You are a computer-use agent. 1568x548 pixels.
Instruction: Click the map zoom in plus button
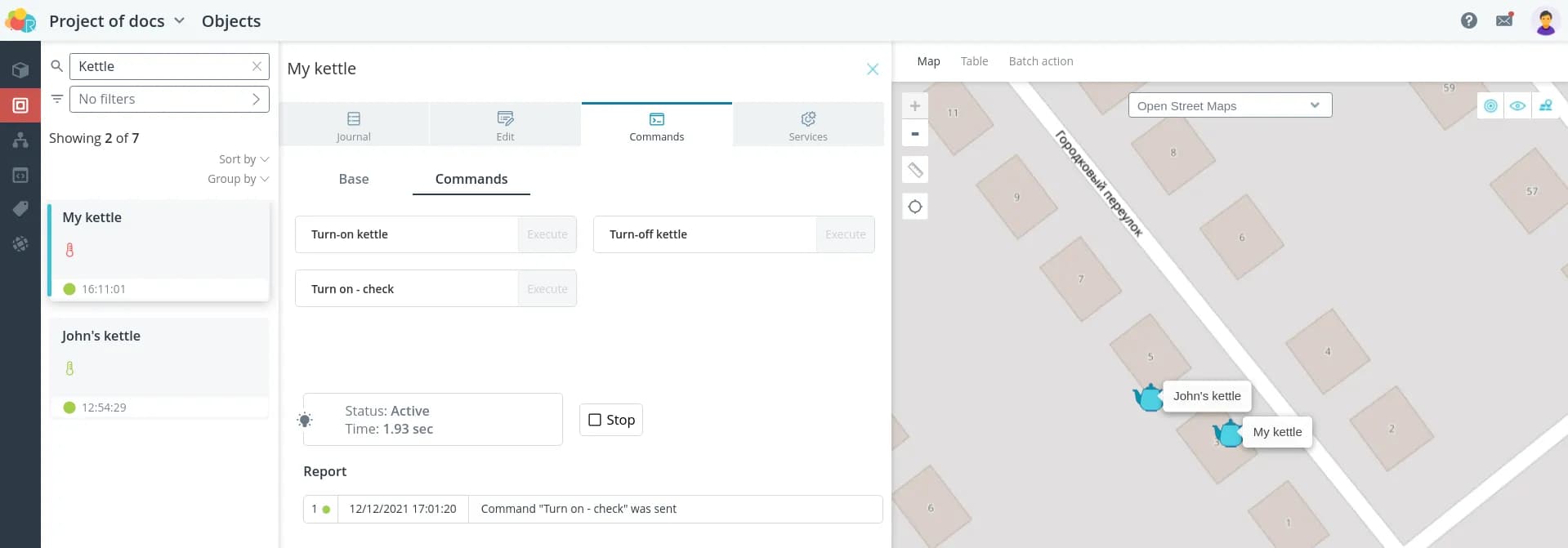(x=915, y=106)
